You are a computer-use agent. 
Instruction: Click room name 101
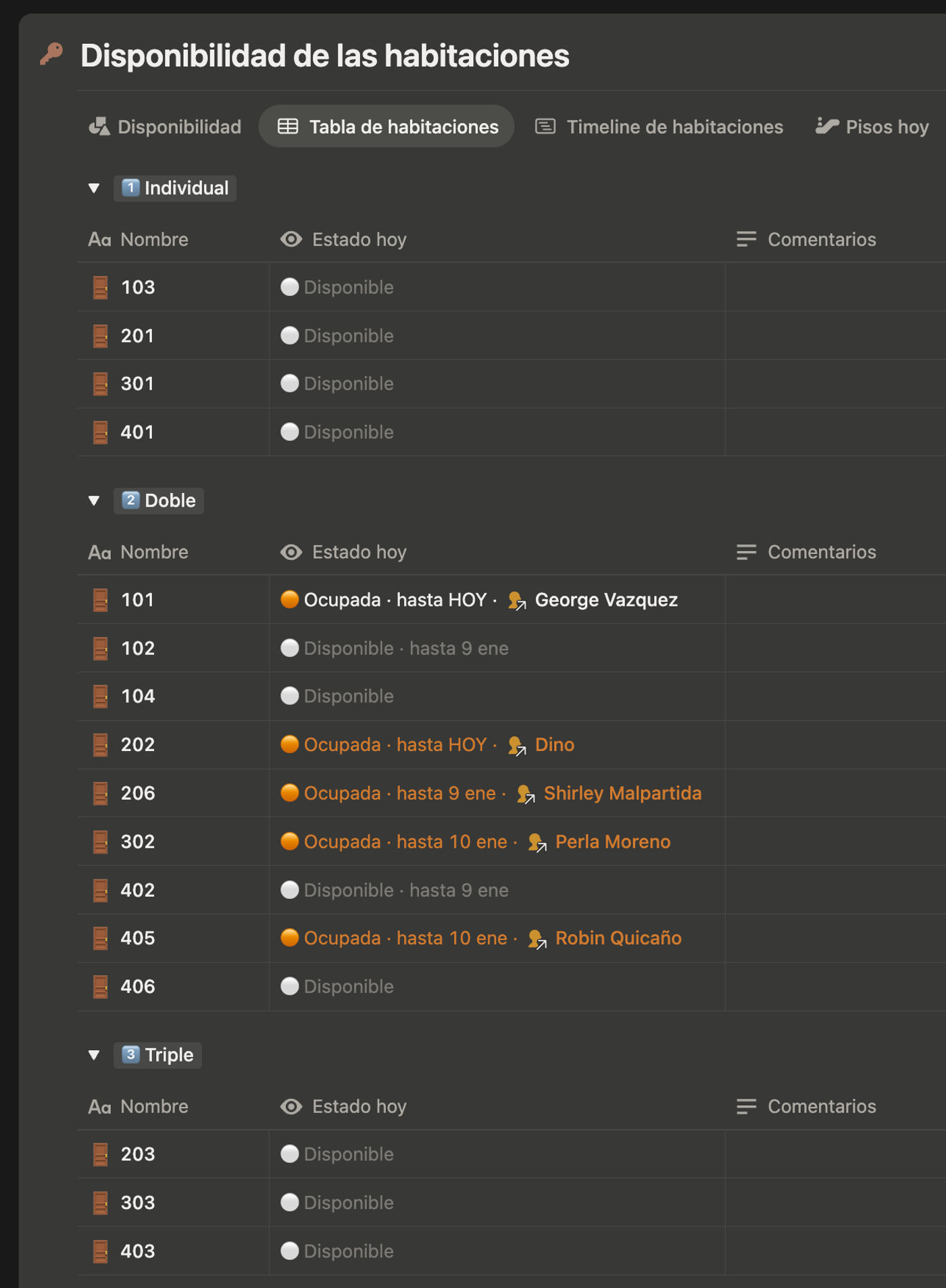point(138,600)
